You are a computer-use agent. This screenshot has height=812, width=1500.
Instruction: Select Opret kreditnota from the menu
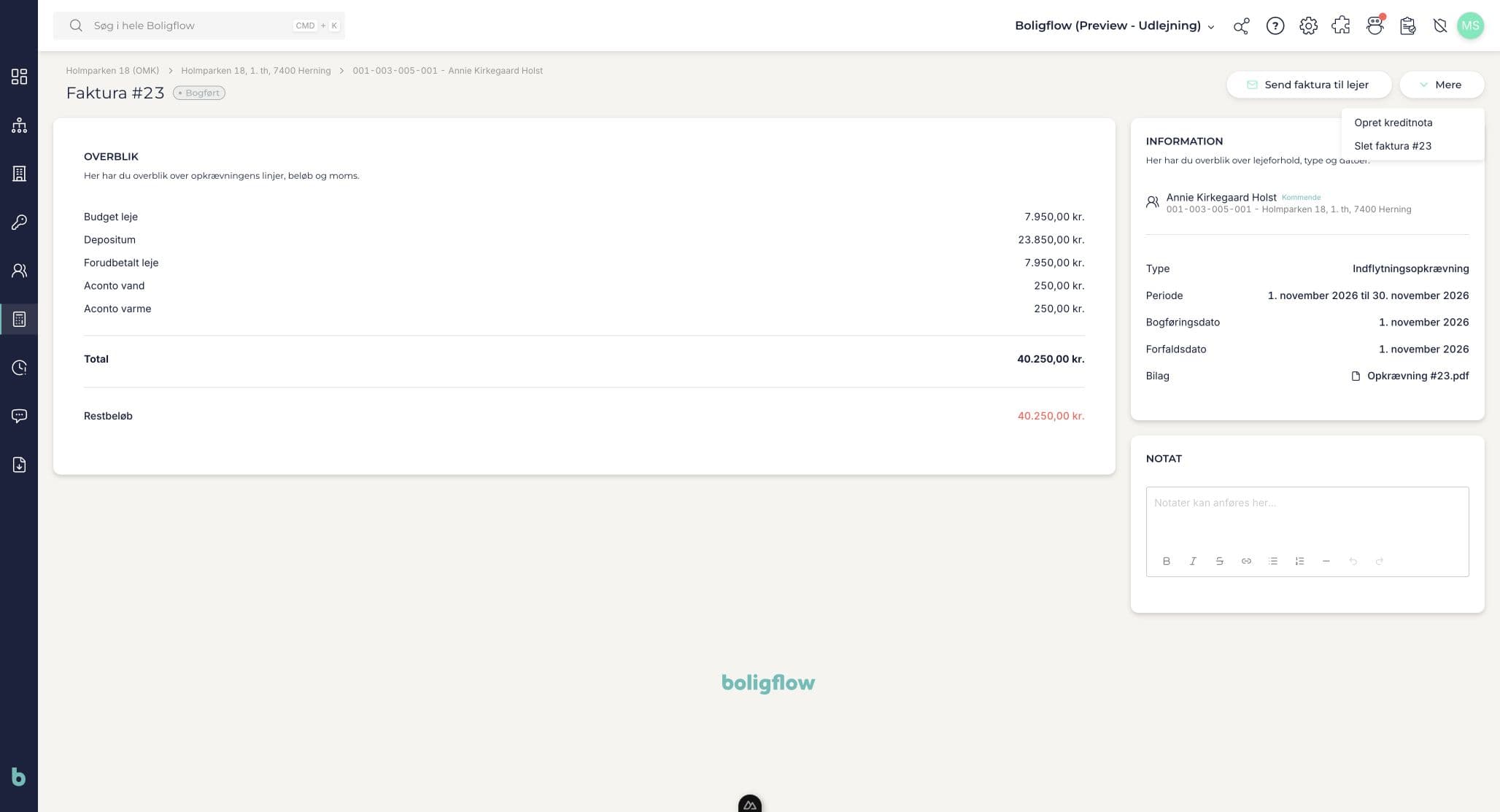1393,123
